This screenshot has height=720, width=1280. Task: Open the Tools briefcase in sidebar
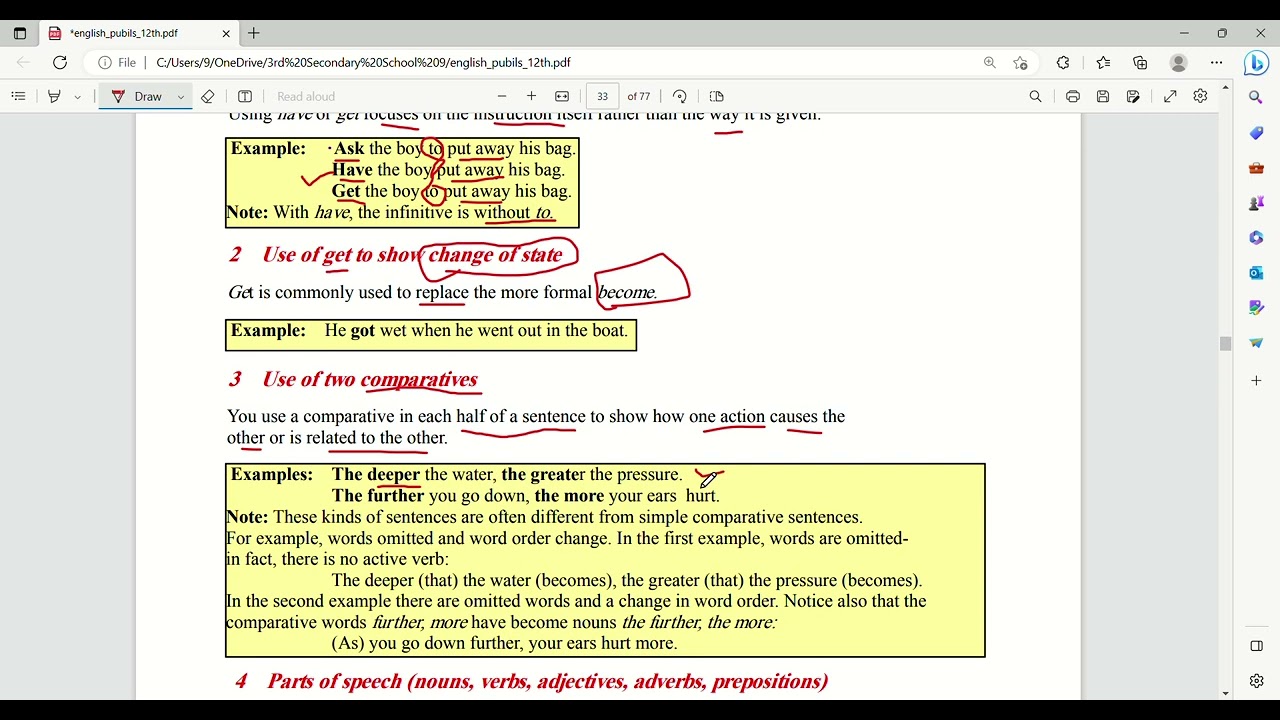click(1256, 168)
